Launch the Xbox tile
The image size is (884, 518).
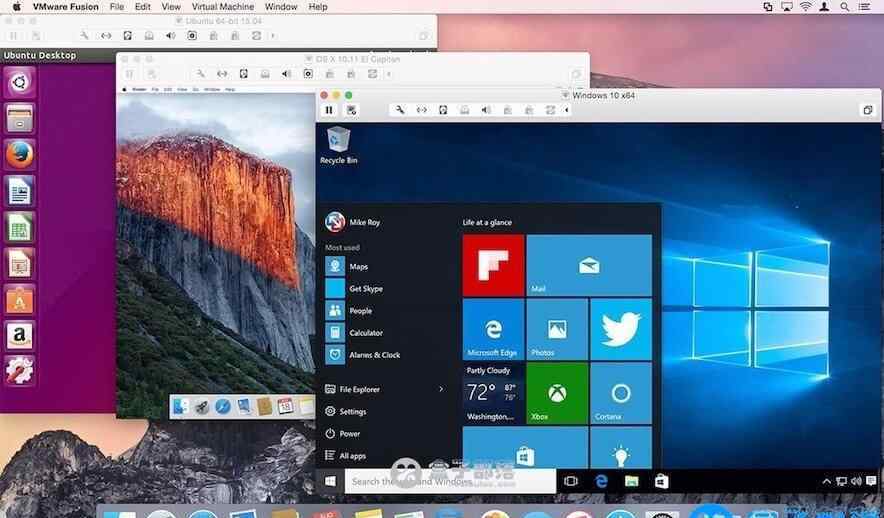[x=557, y=393]
